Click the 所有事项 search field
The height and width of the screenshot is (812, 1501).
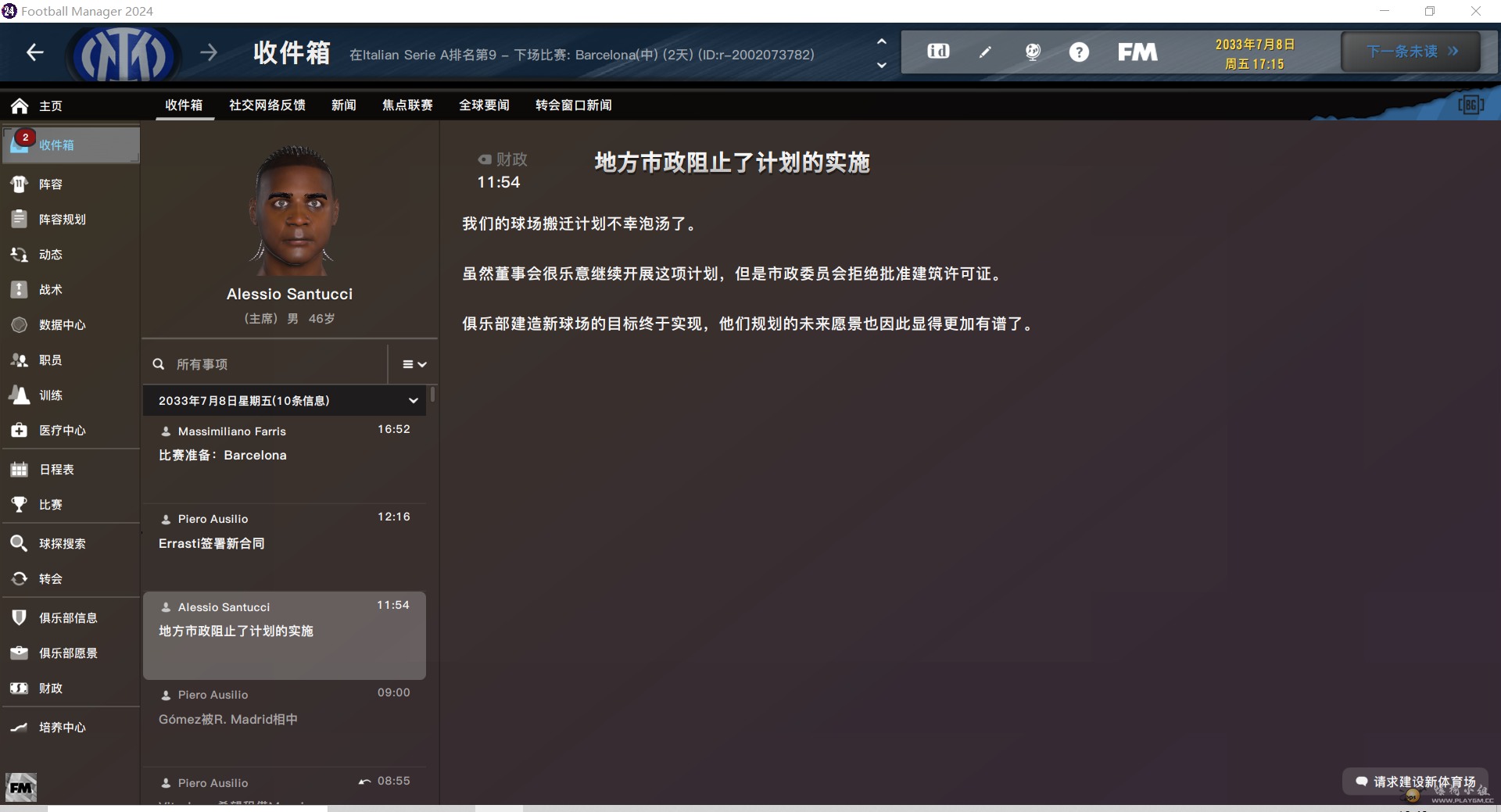[x=266, y=364]
